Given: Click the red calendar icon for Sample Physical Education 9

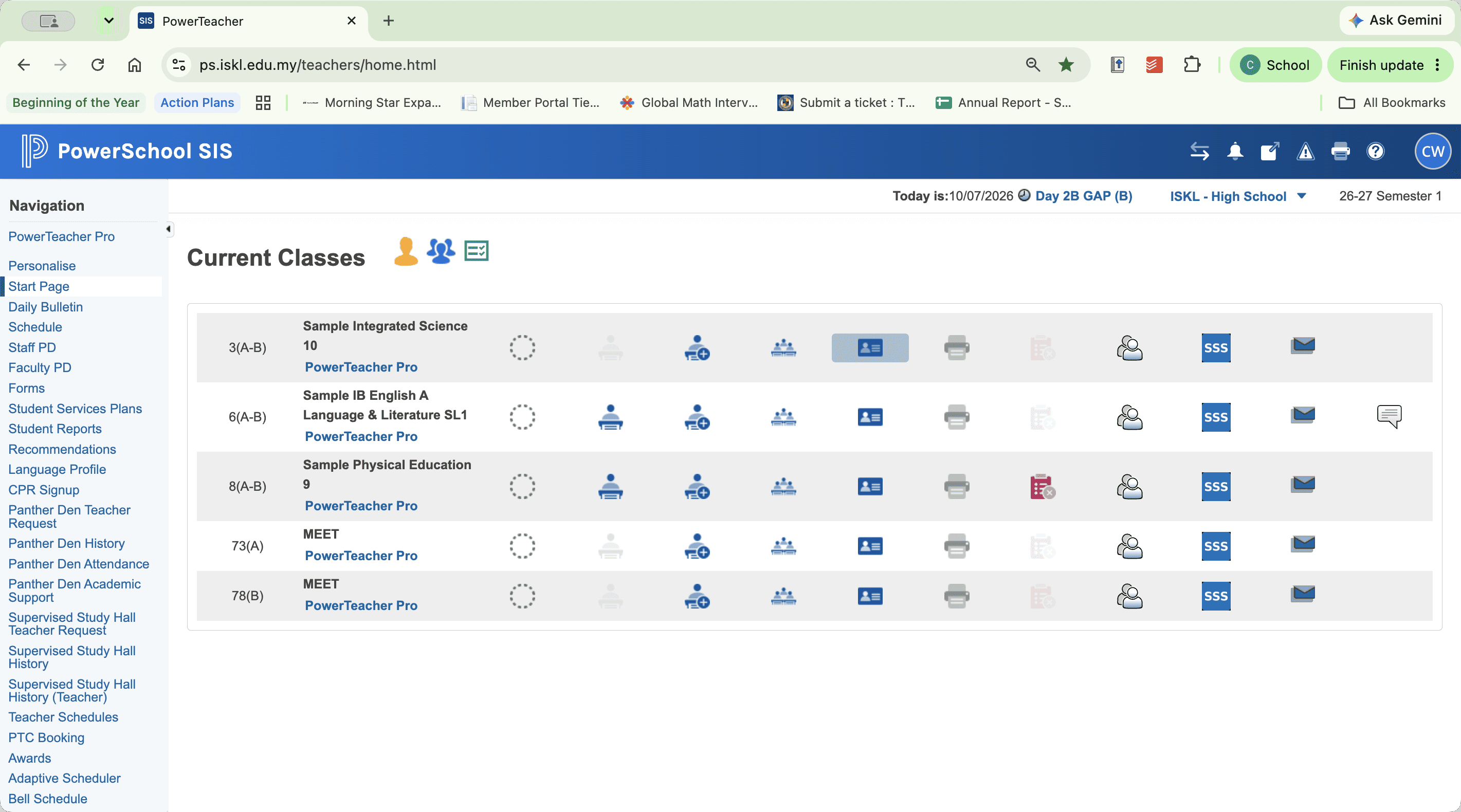Looking at the screenshot, I should point(1043,487).
